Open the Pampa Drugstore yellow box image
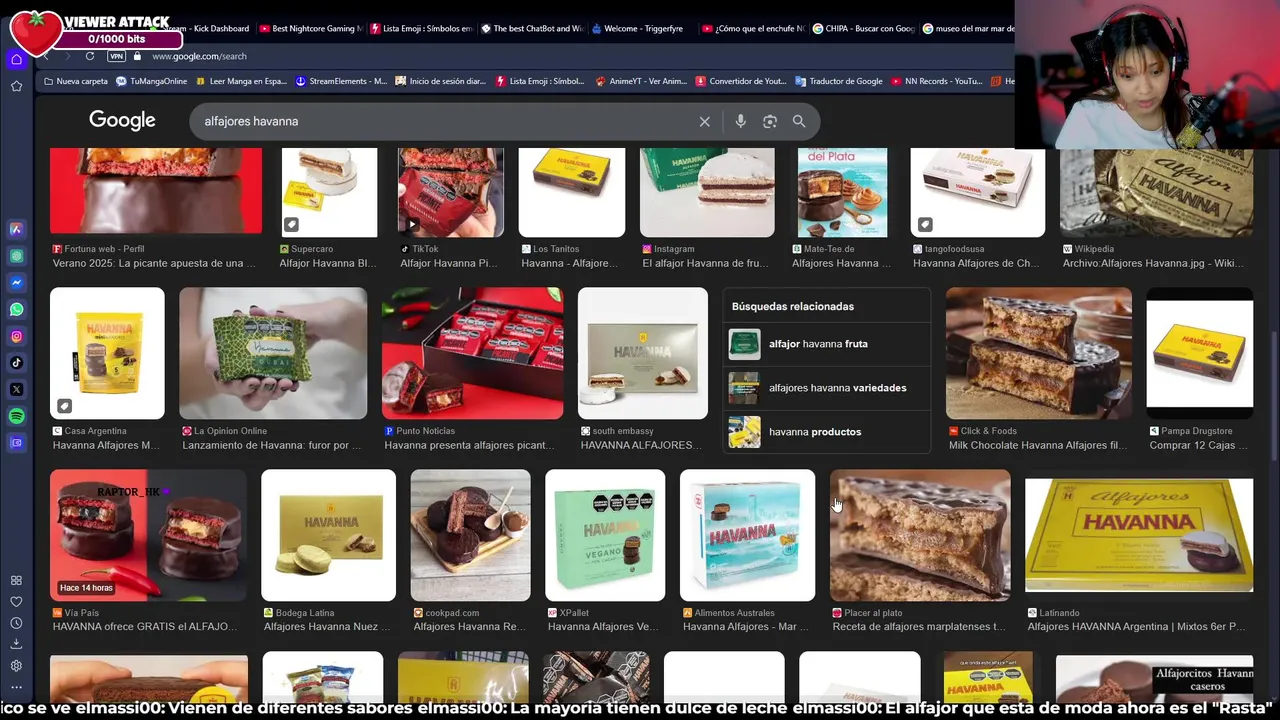Image resolution: width=1280 pixels, height=720 pixels. 1199,353
